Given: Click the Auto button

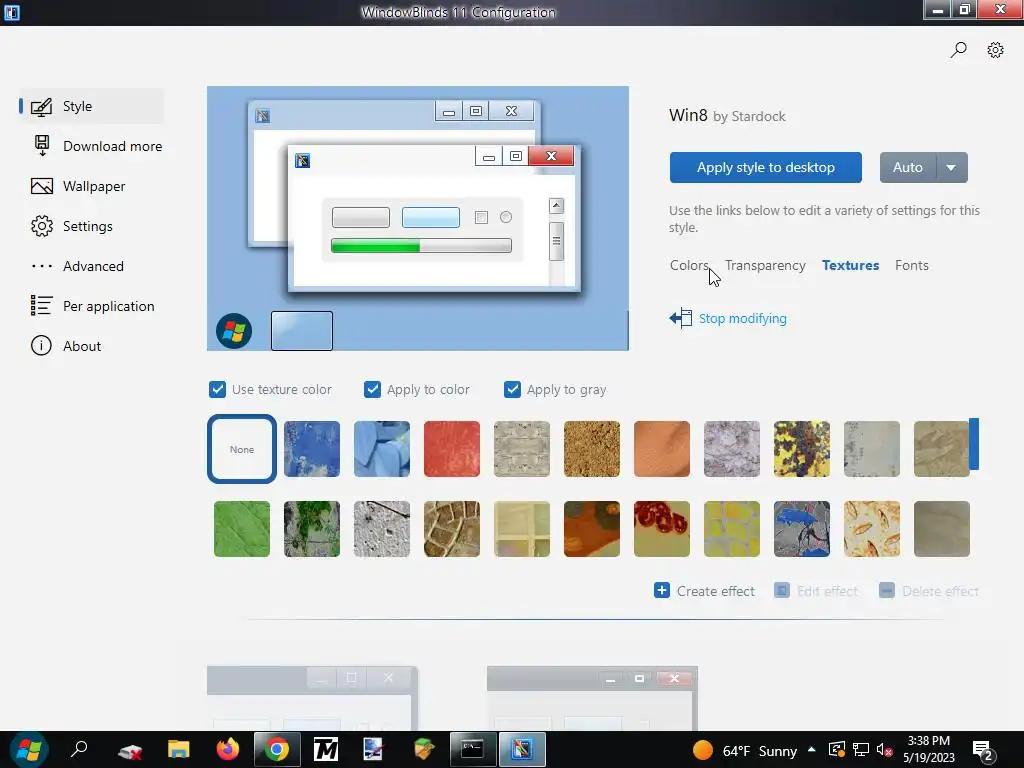Looking at the screenshot, I should (908, 167).
